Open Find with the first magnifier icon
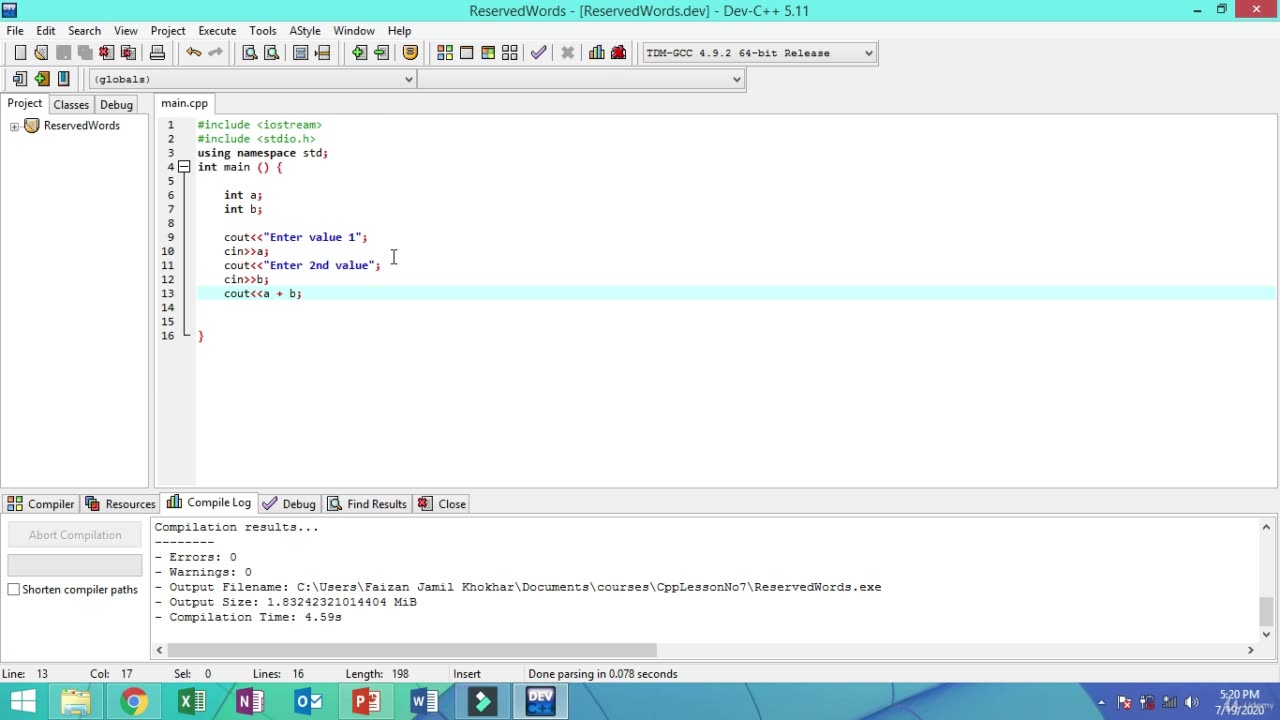1280x720 pixels. pyautogui.click(x=250, y=53)
